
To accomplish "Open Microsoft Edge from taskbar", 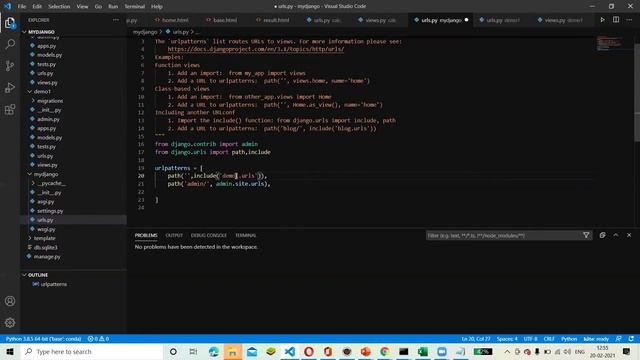I will (x=213, y=351).
